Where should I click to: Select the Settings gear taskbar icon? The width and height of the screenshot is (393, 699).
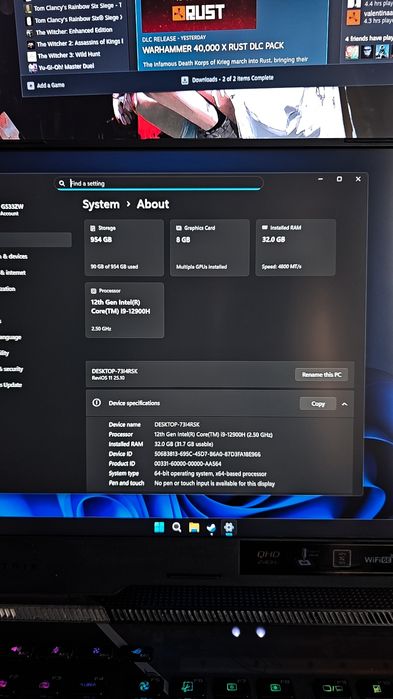pyautogui.click(x=229, y=528)
